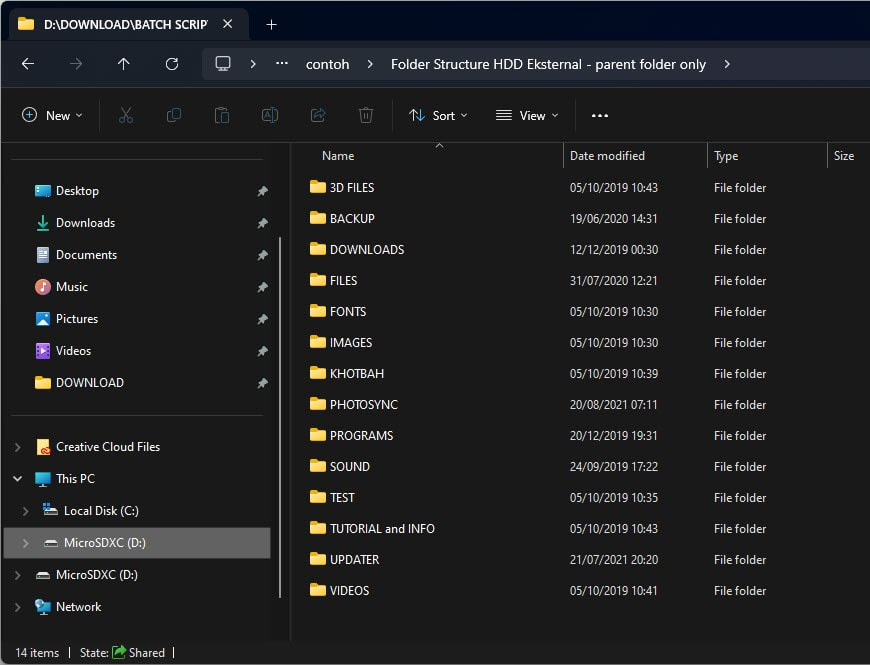Click chevron after the monitor icon in address bar
This screenshot has height=665, width=870.
tap(253, 64)
